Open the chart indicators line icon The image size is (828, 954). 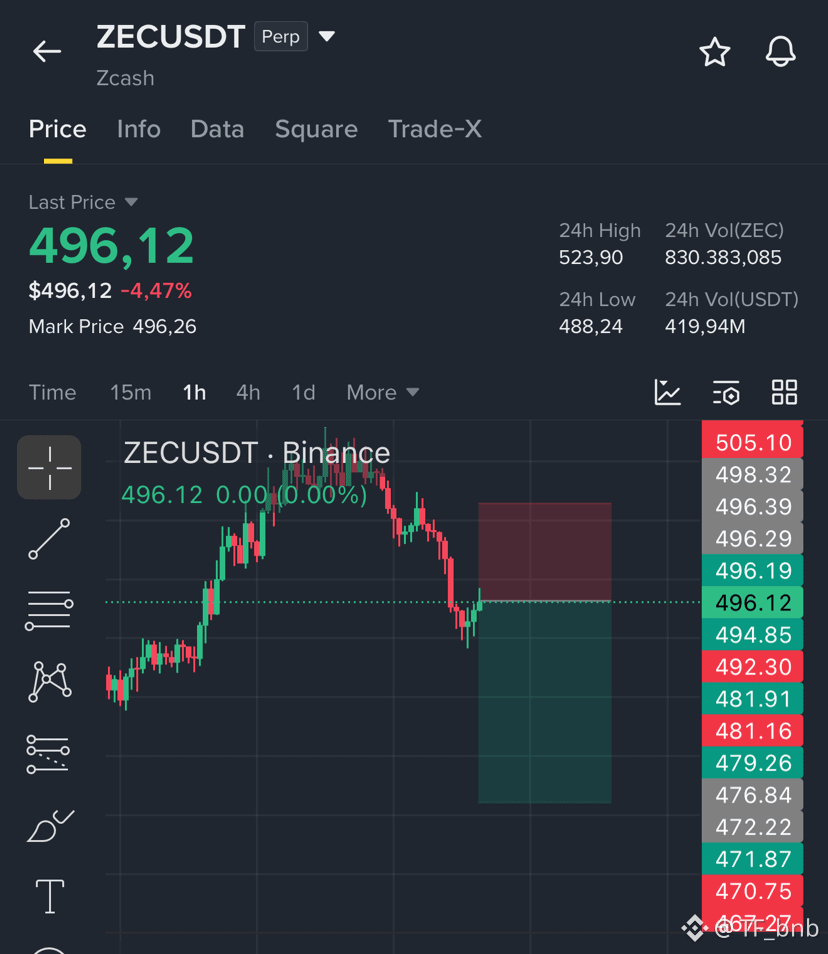[667, 392]
